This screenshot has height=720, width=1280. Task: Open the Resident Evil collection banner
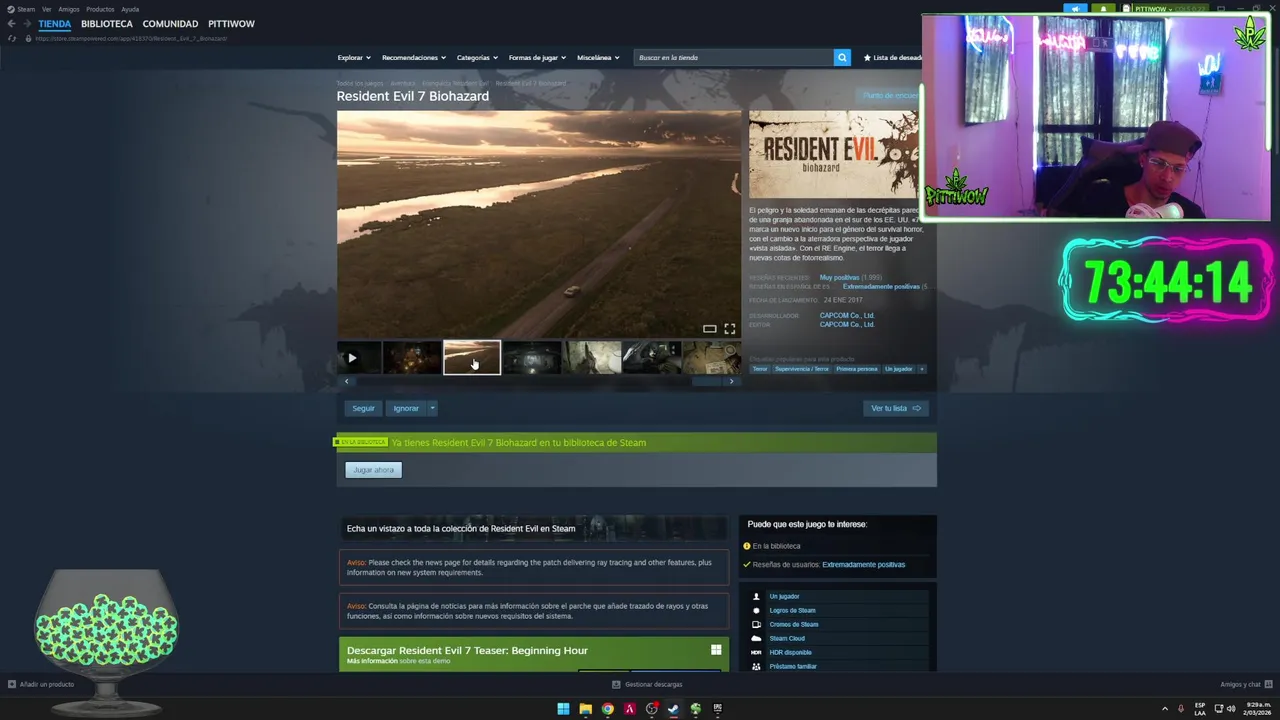point(534,528)
